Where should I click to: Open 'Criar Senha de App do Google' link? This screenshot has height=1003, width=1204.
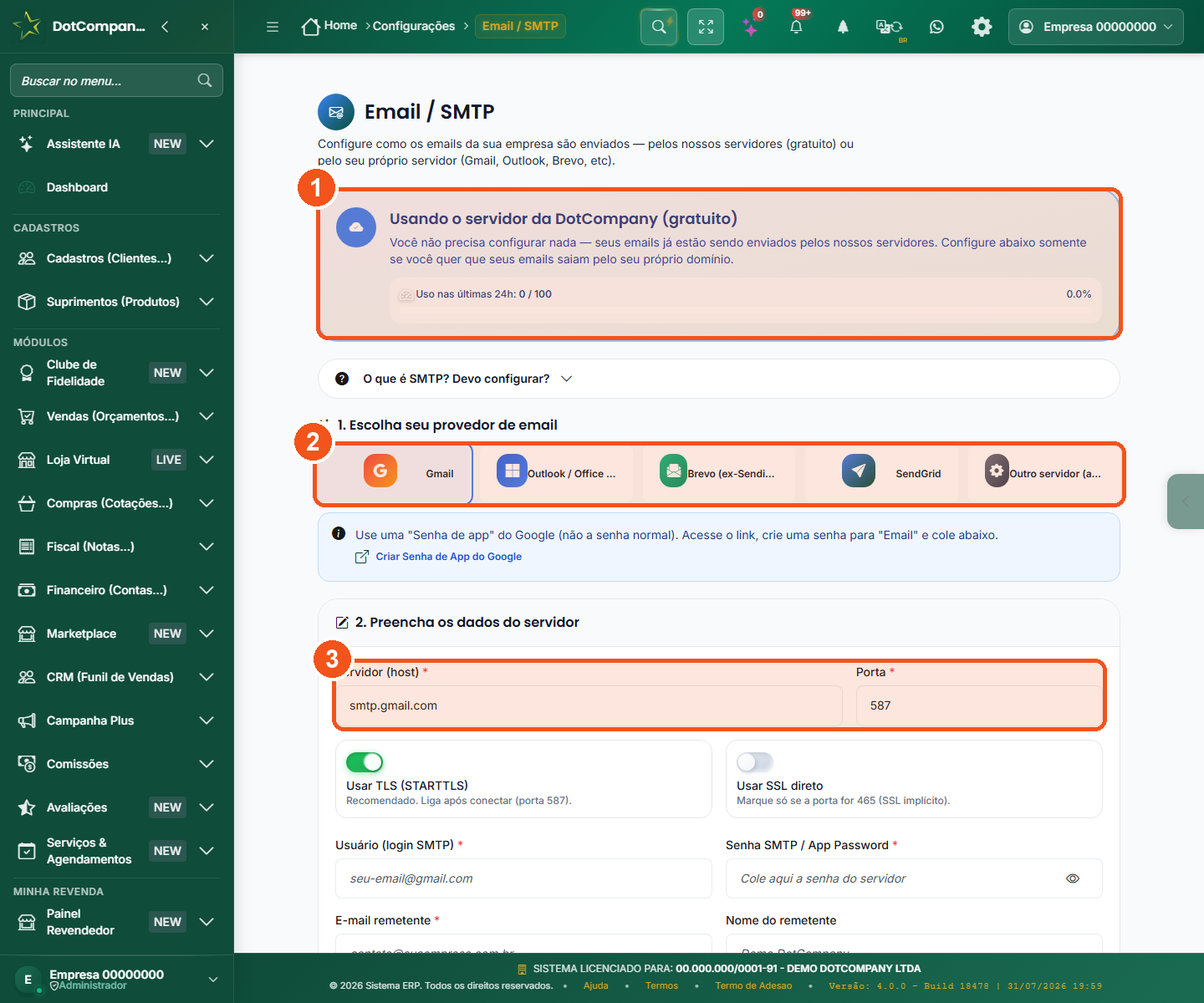point(448,557)
